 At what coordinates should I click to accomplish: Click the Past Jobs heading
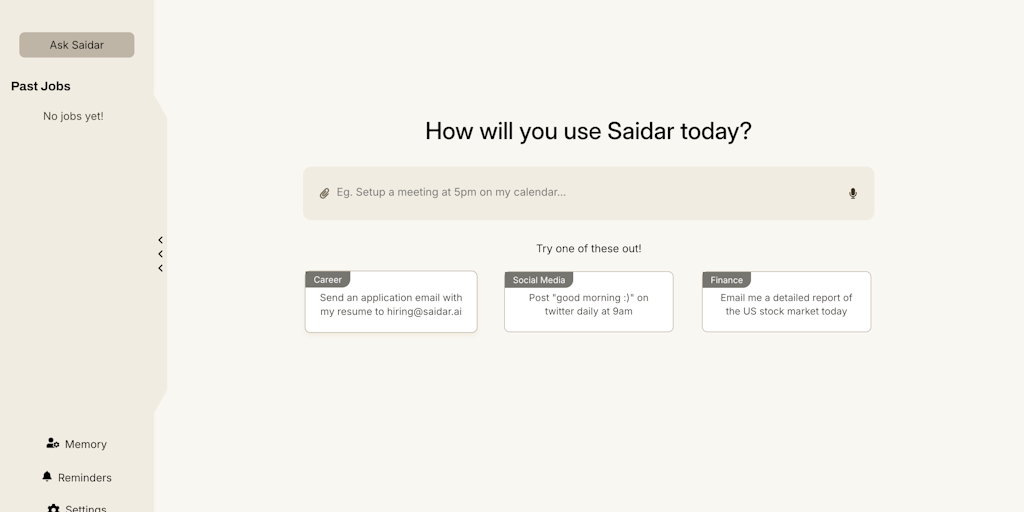[x=41, y=86]
